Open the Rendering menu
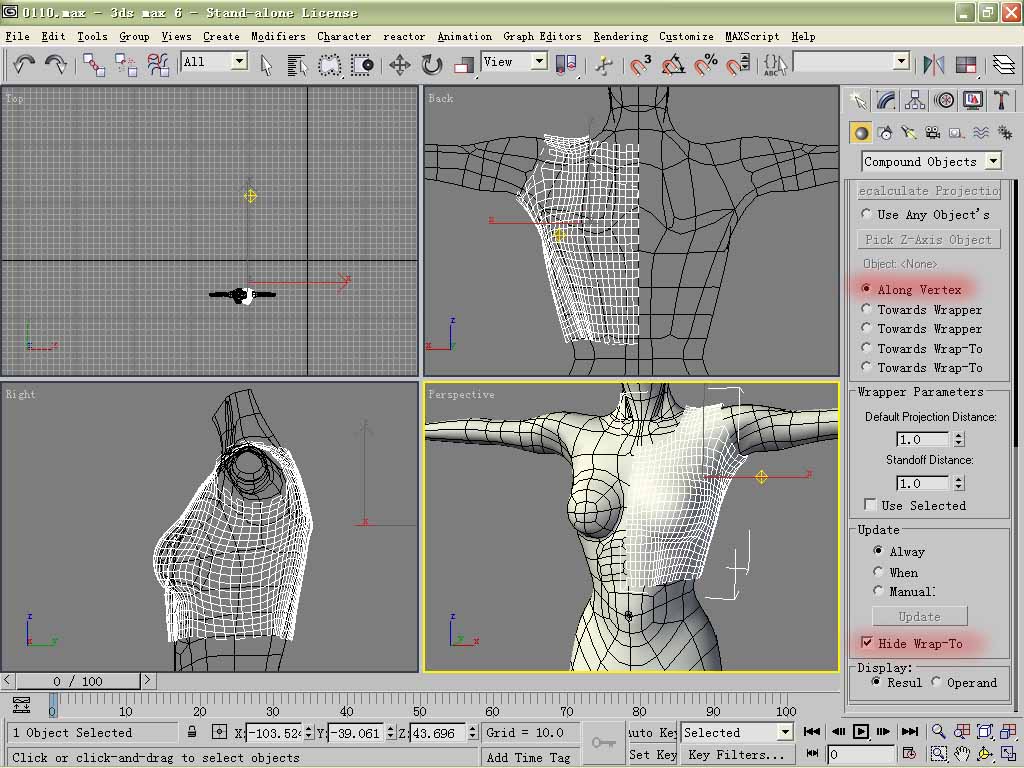This screenshot has height=768, width=1024. pos(620,36)
